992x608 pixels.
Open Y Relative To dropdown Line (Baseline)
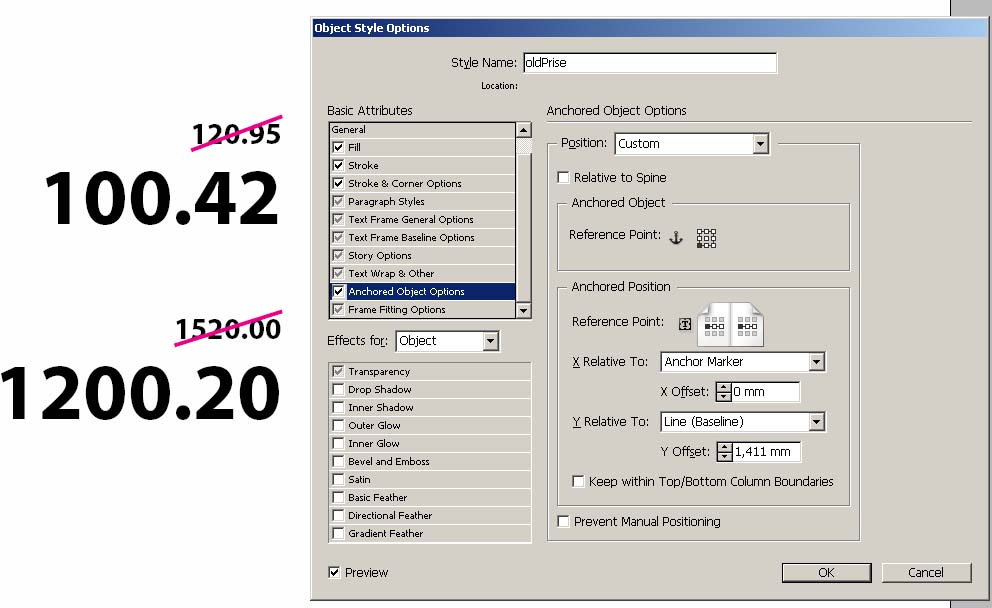click(x=743, y=422)
